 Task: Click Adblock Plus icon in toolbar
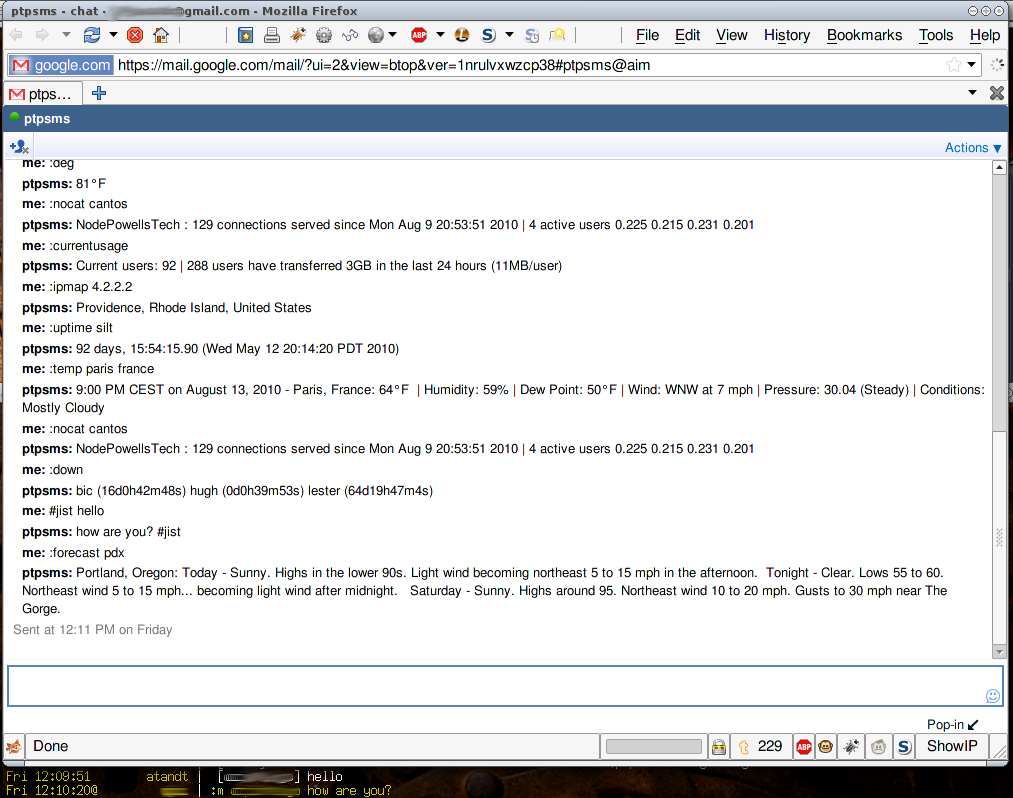click(x=419, y=35)
